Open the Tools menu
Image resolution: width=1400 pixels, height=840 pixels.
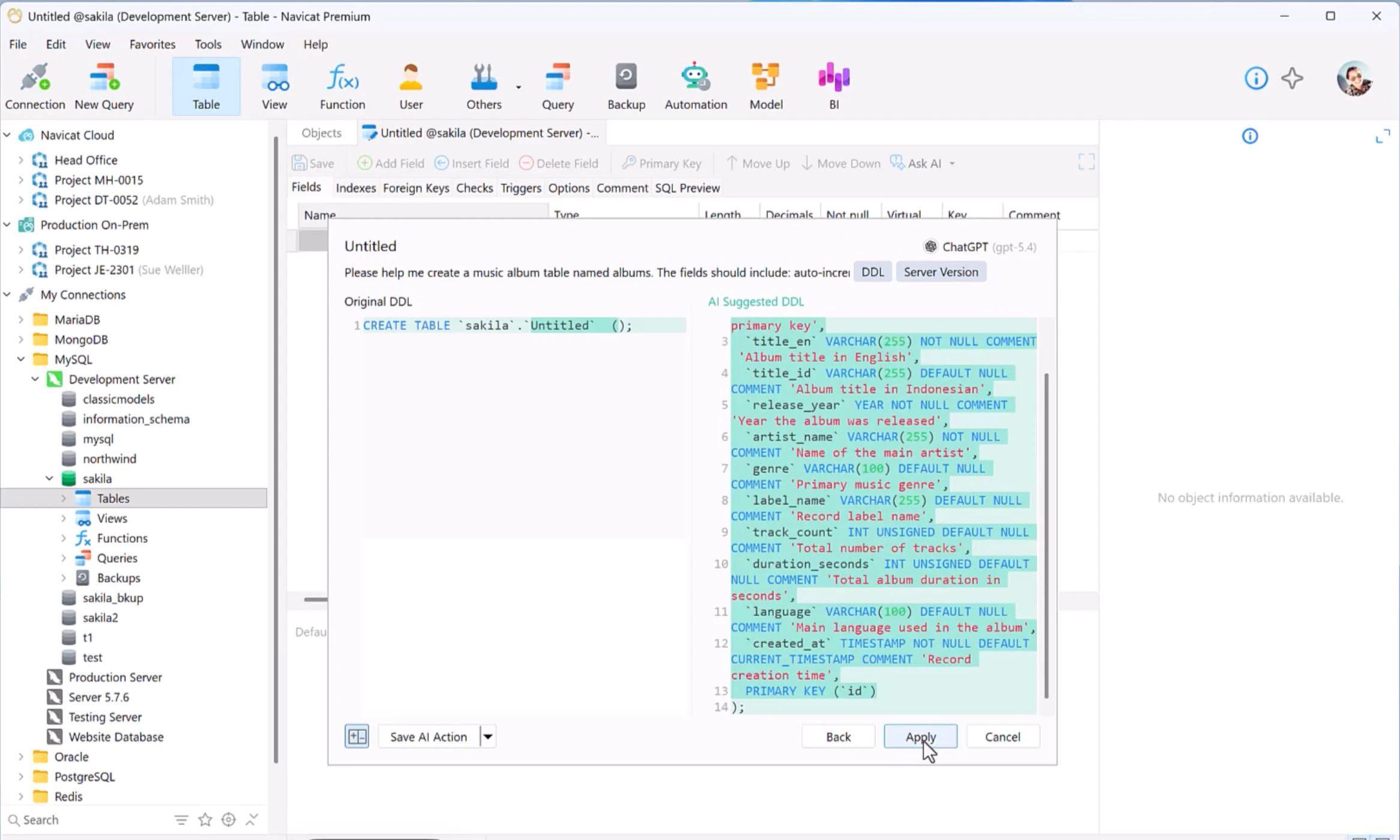click(x=208, y=44)
